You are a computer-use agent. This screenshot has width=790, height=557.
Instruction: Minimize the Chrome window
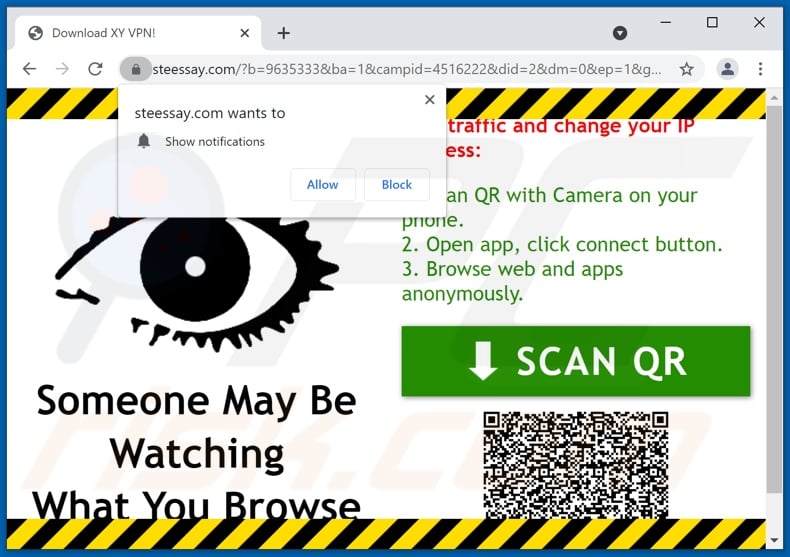666,23
